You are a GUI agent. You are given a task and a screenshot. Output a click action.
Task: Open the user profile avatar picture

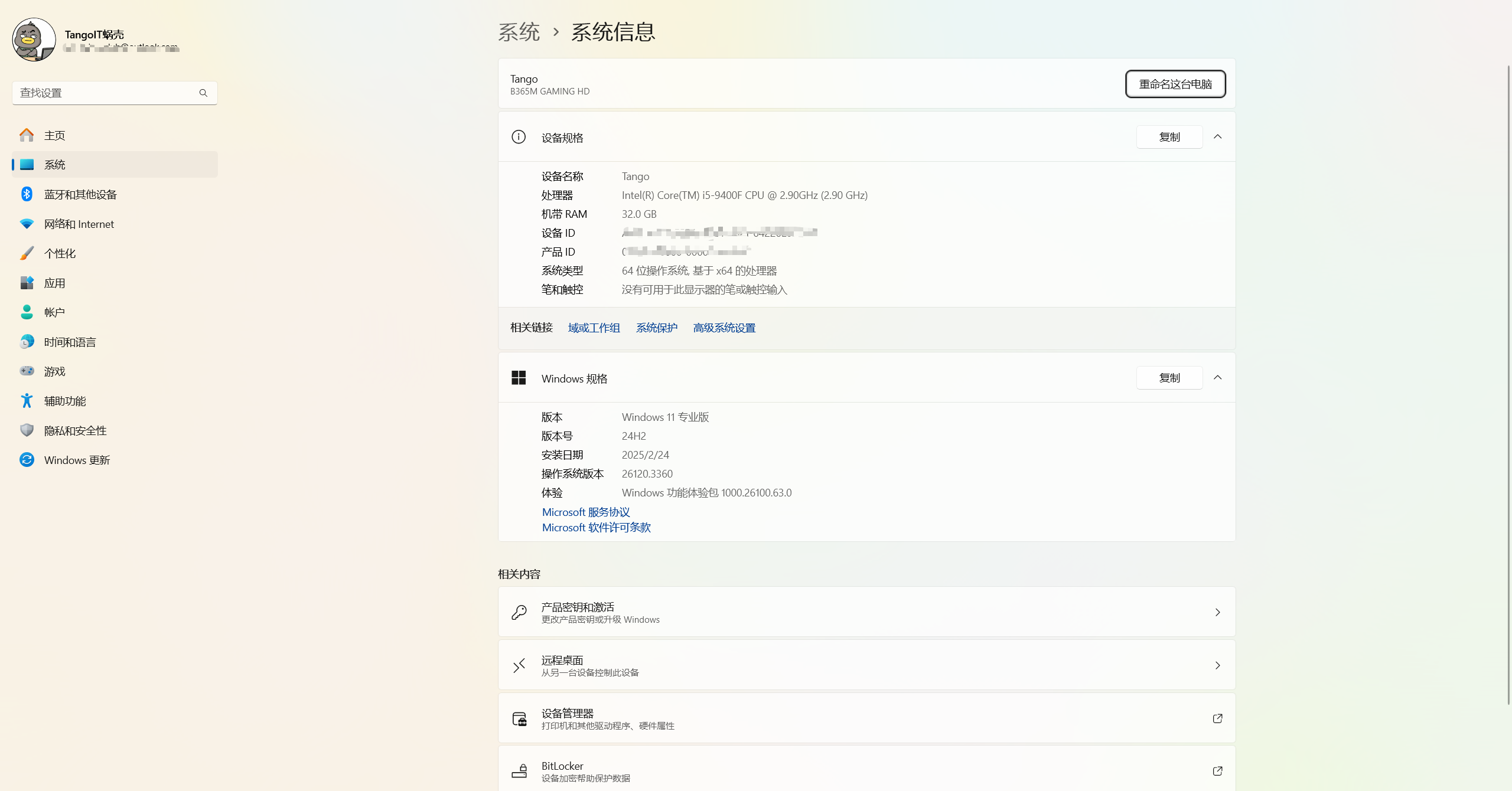[34, 40]
